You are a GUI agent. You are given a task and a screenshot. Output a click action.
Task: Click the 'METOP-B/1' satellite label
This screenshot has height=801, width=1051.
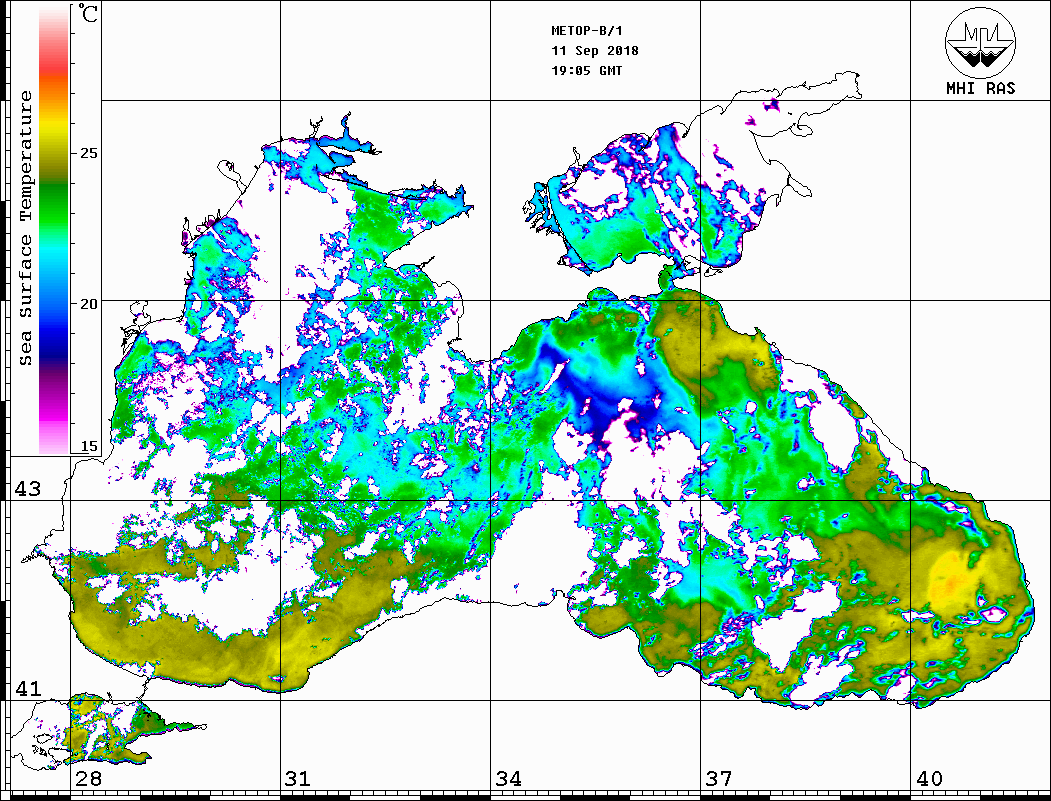(x=587, y=31)
